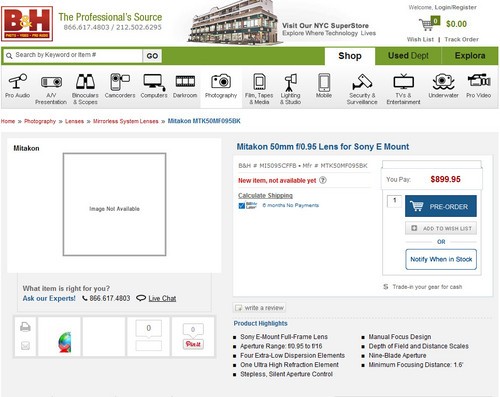
Task: Click Trade-in your gear for cash
Action: (427, 287)
